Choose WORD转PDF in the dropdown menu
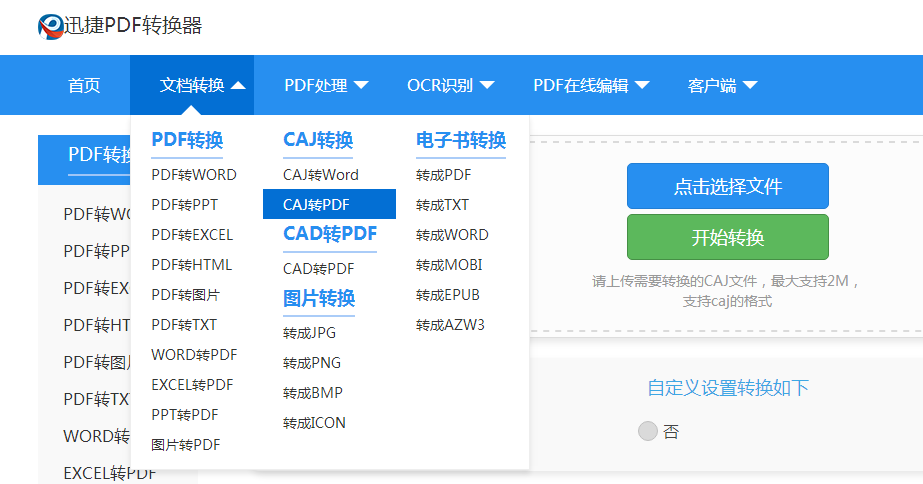 pyautogui.click(x=194, y=355)
